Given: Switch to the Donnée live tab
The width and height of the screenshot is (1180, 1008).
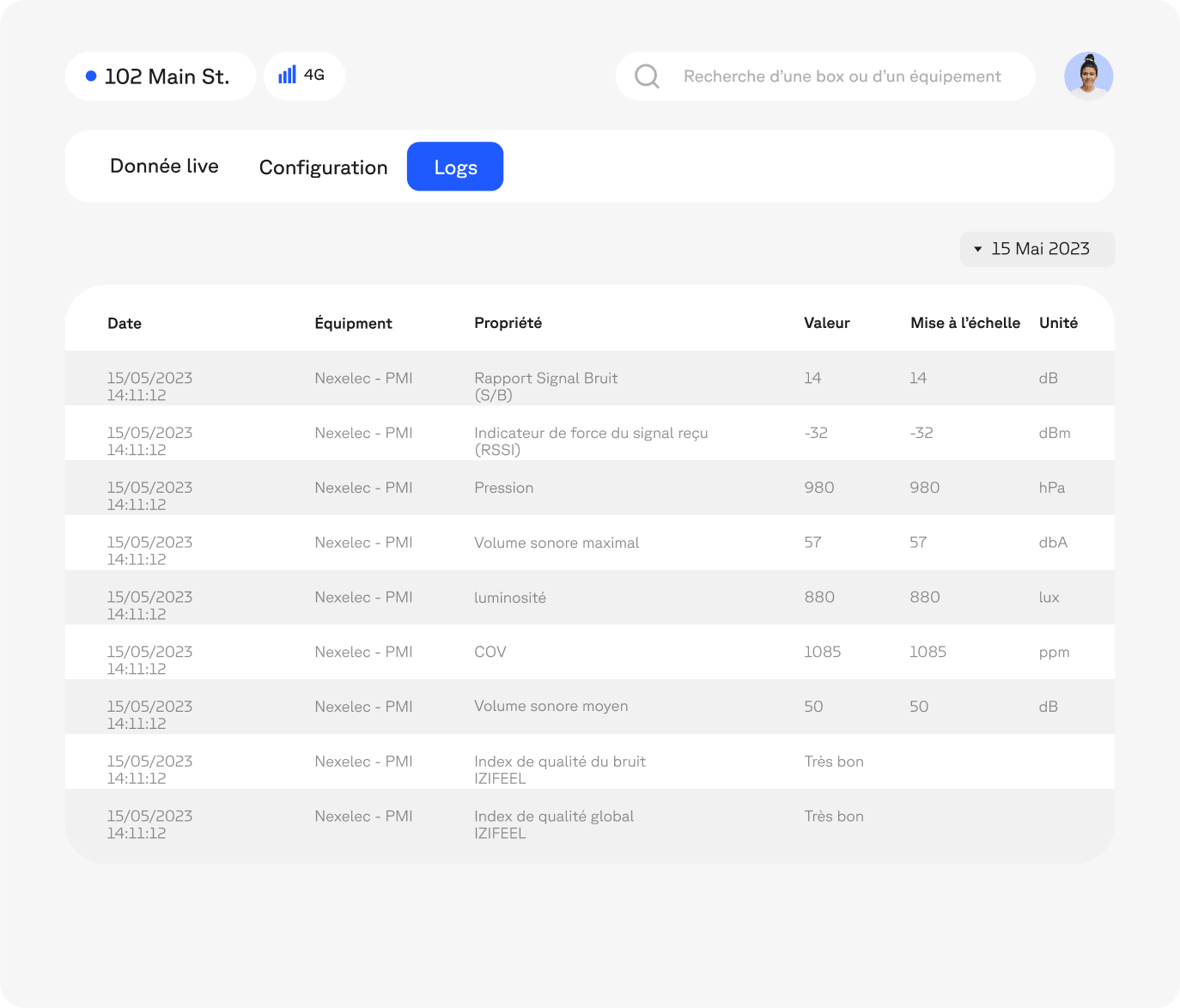Looking at the screenshot, I should (x=164, y=167).
